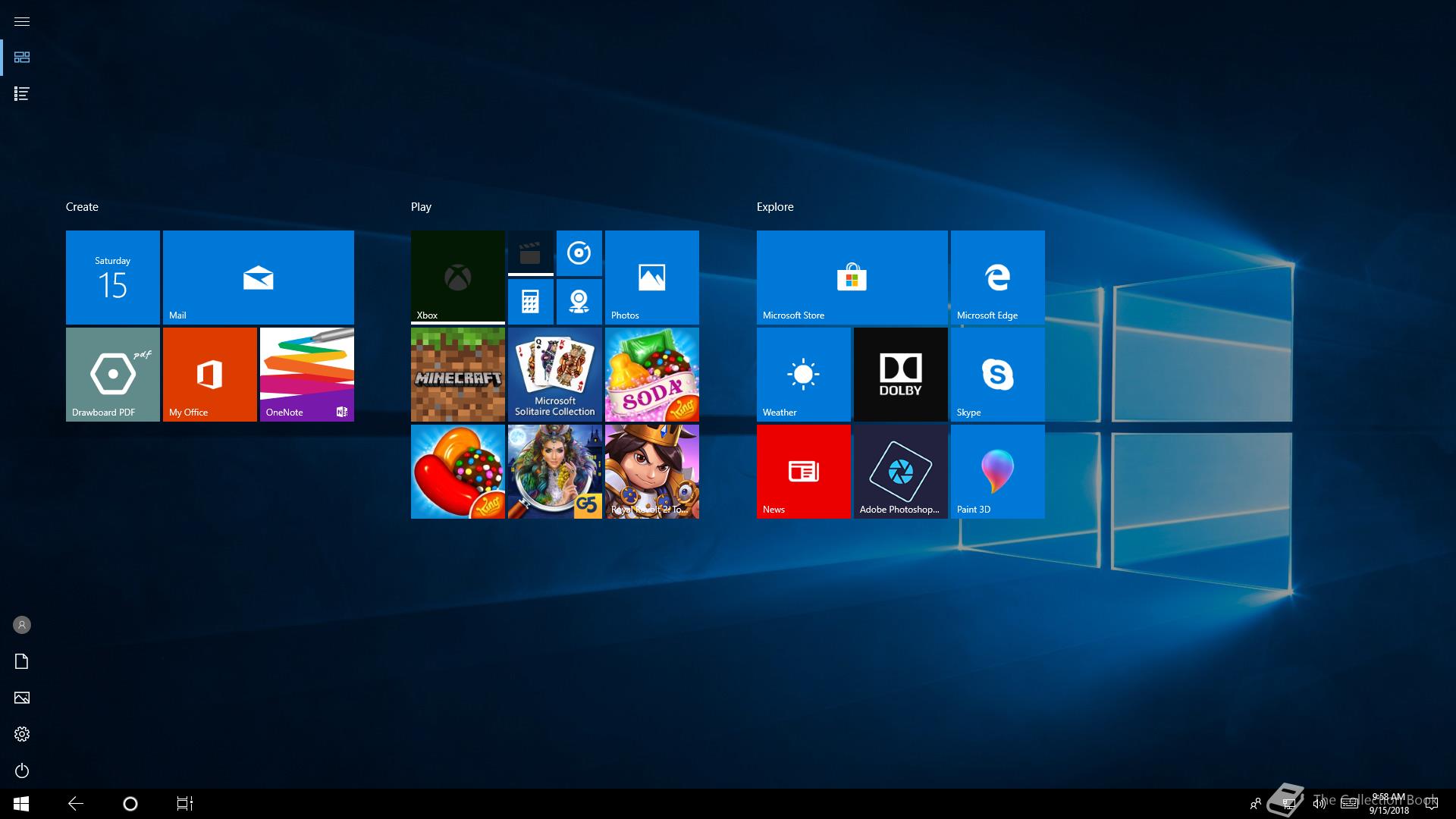Open Task View on the taskbar
Viewport: 1456px width, 819px height.
pos(185,804)
